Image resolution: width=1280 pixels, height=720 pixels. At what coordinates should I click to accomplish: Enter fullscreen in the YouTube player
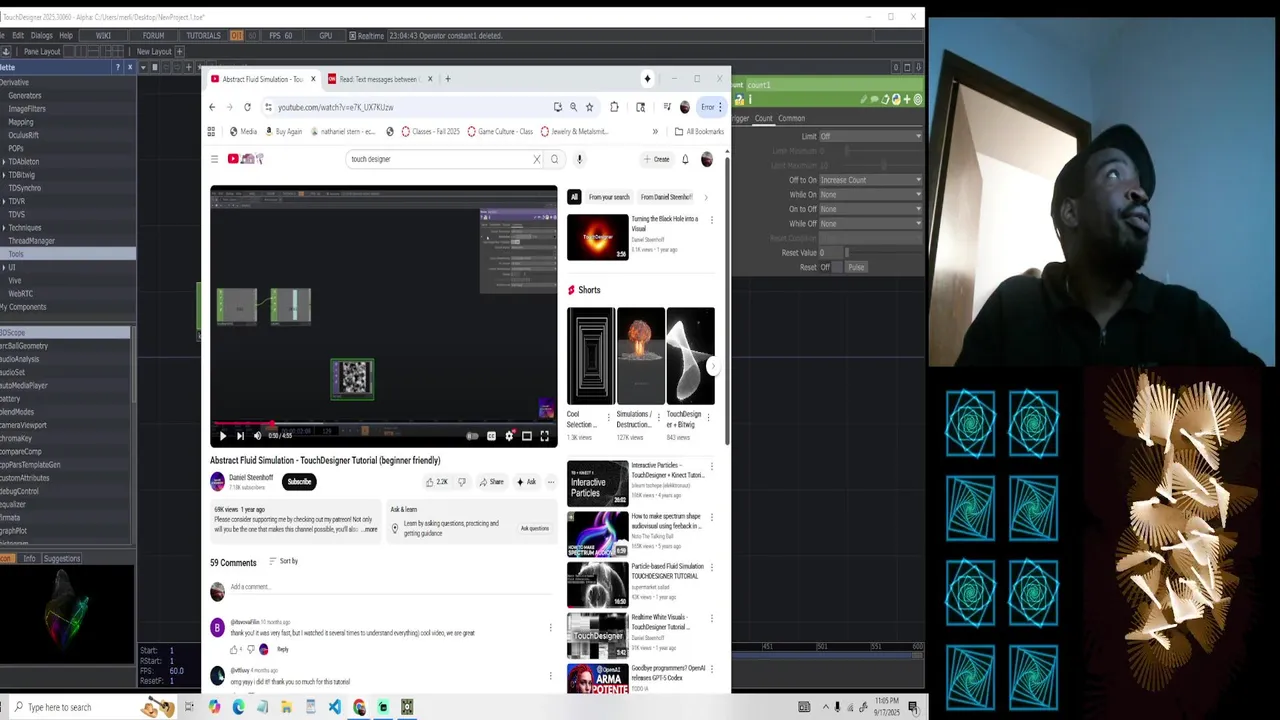(545, 436)
